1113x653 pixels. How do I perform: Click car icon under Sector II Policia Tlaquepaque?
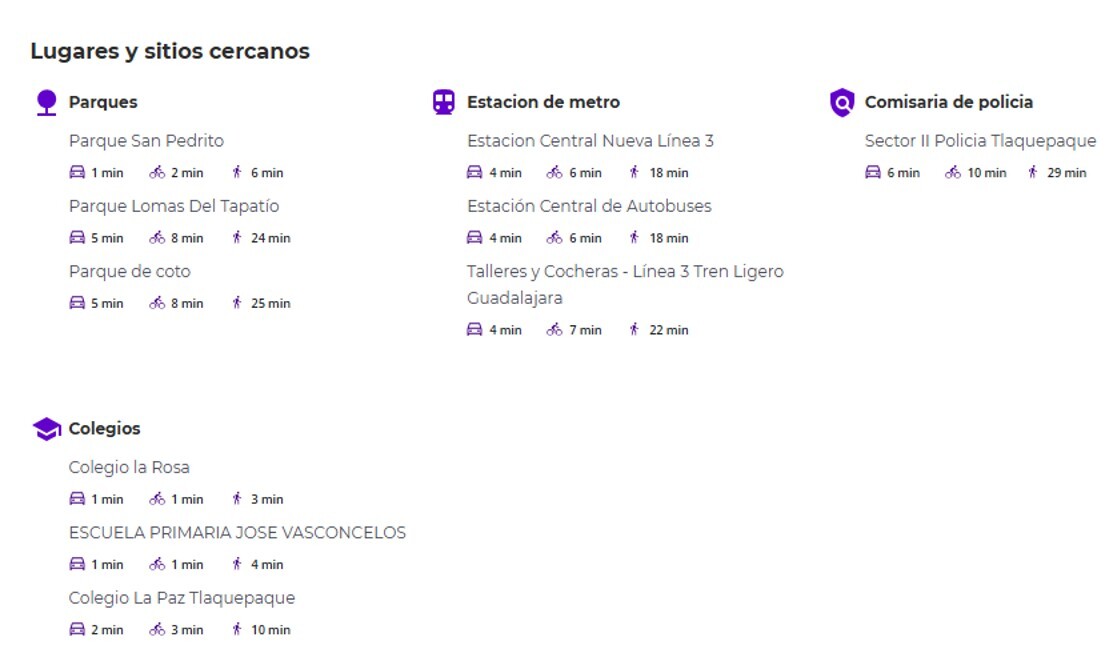tap(873, 173)
